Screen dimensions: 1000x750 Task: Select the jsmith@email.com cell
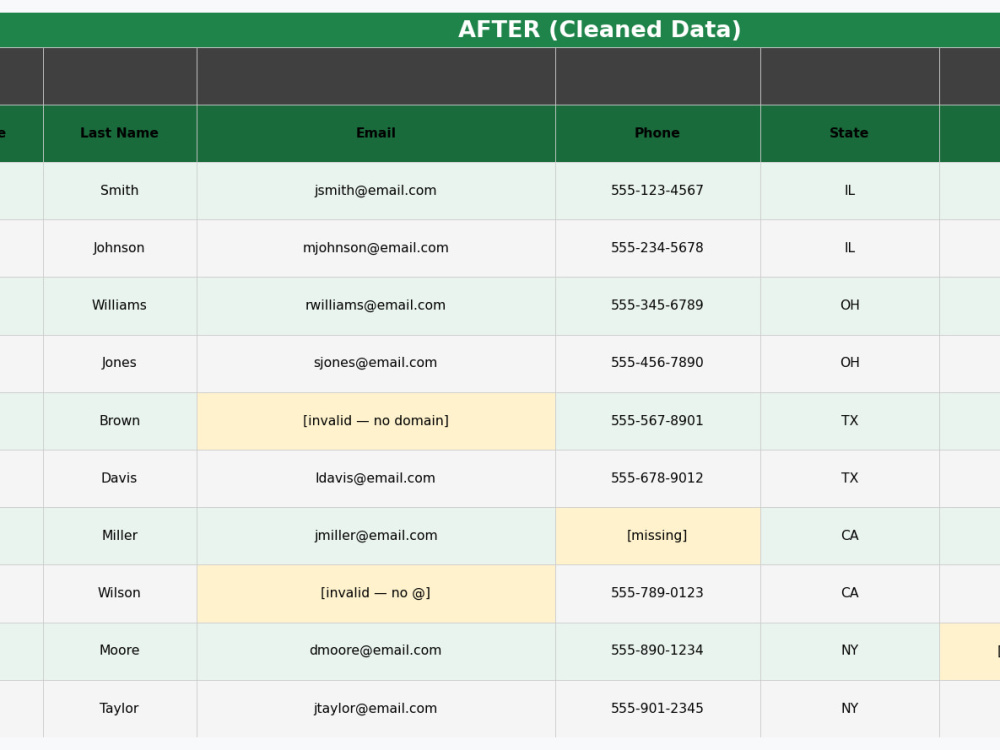(376, 191)
